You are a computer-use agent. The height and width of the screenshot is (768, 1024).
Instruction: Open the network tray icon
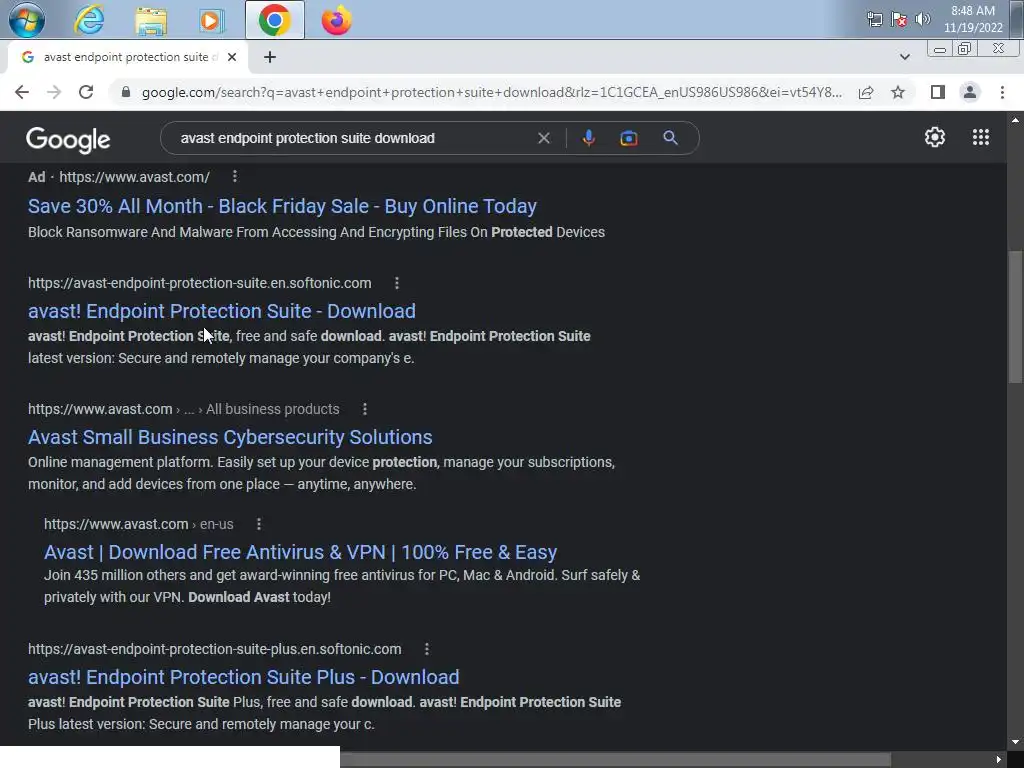pyautogui.click(x=874, y=19)
